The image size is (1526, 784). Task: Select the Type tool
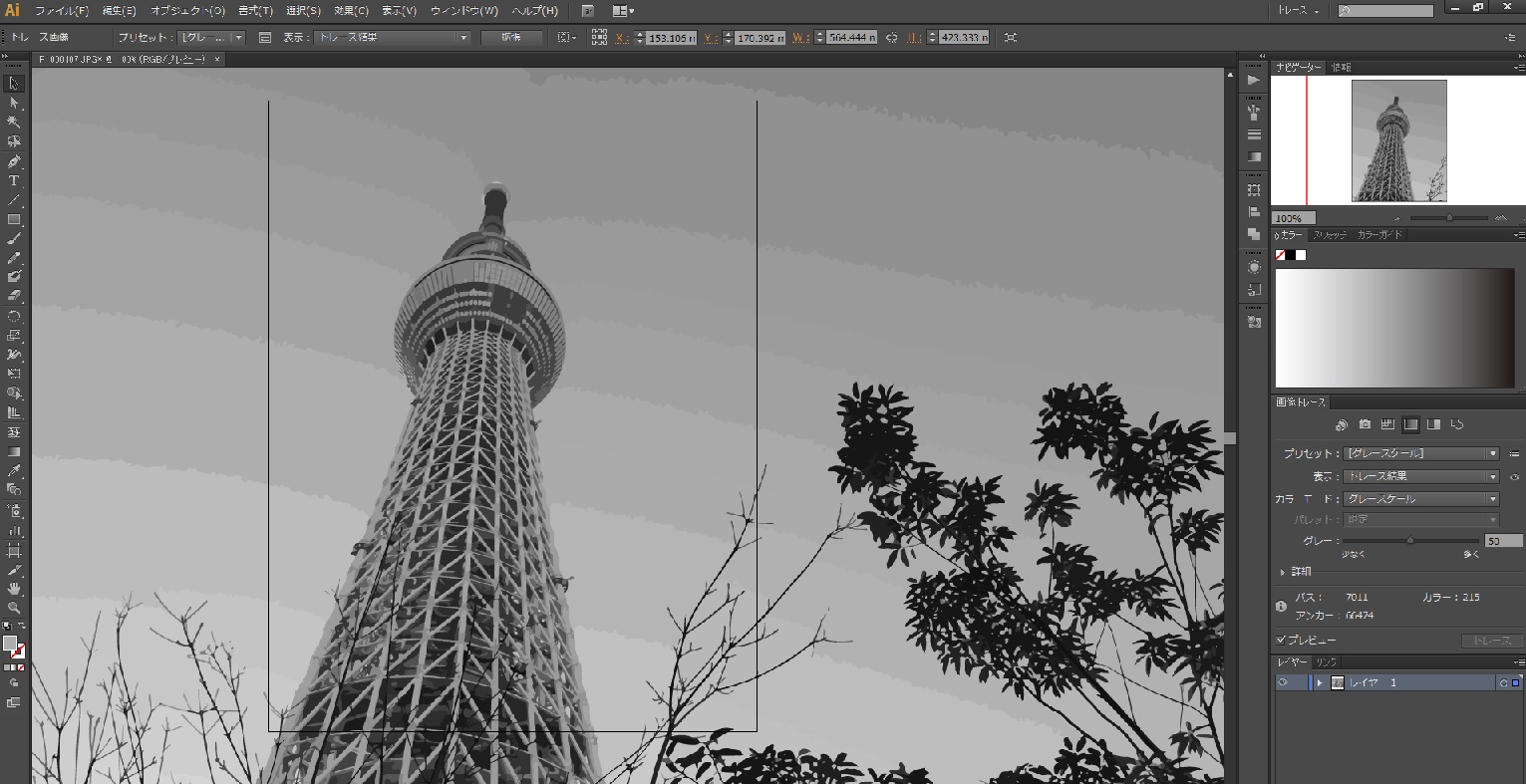(14, 181)
